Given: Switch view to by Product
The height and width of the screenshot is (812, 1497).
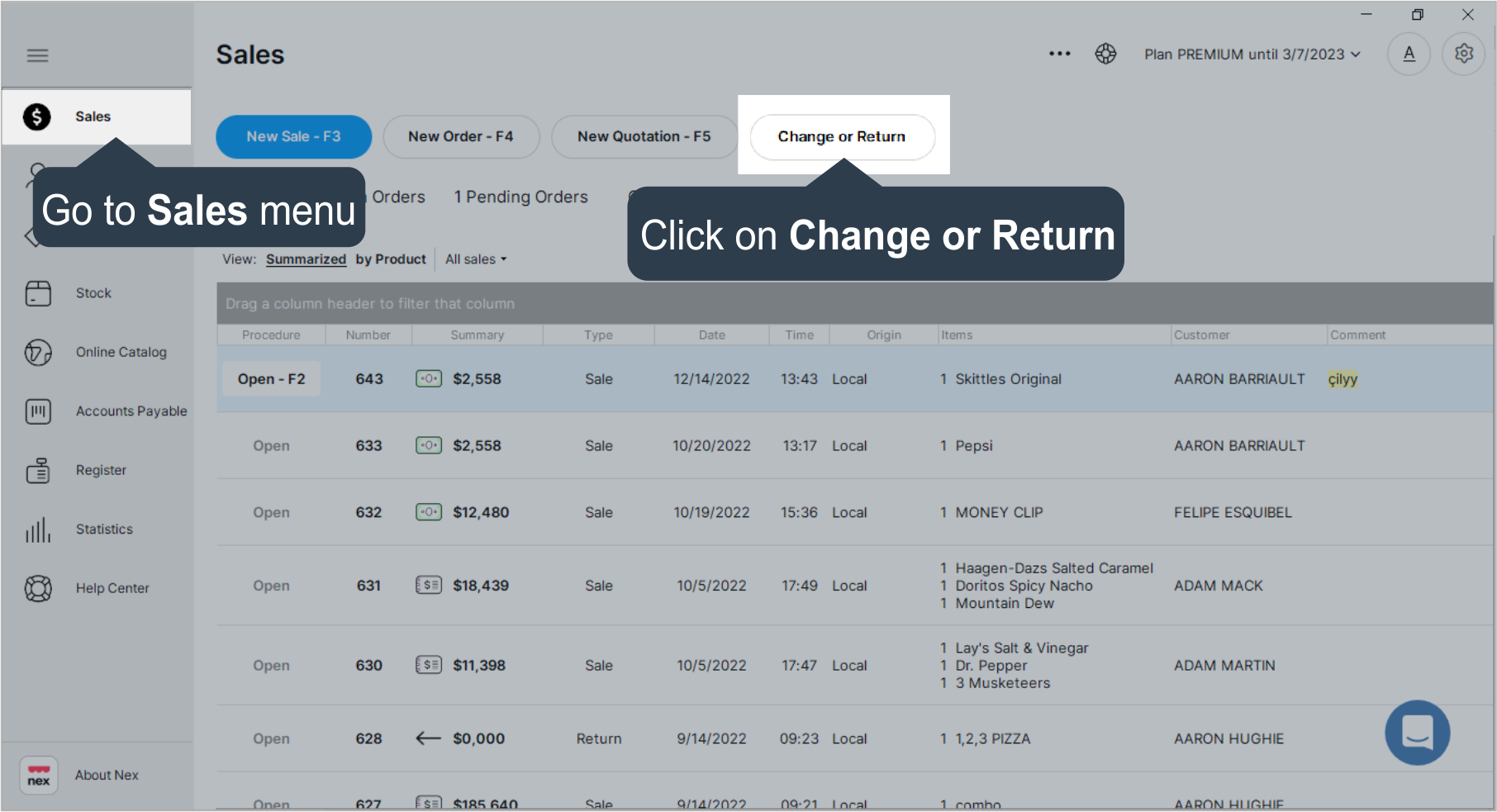Looking at the screenshot, I should 391,259.
